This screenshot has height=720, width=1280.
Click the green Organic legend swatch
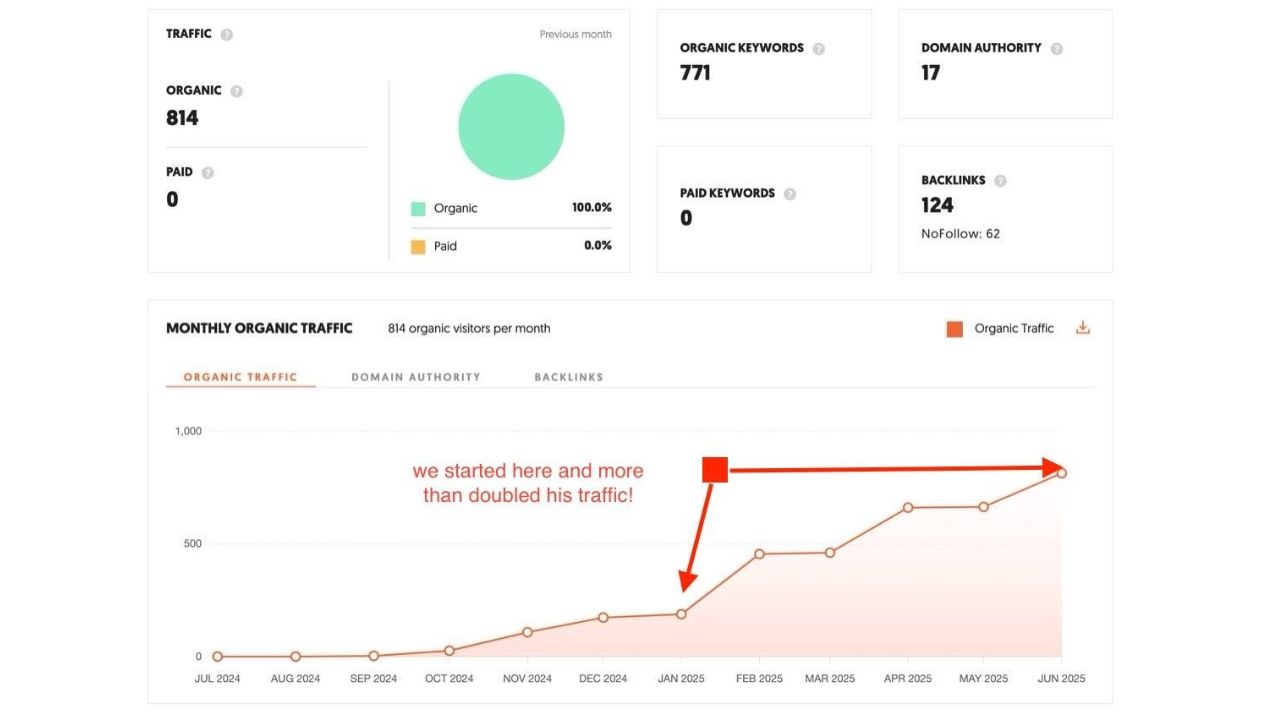[x=418, y=209]
